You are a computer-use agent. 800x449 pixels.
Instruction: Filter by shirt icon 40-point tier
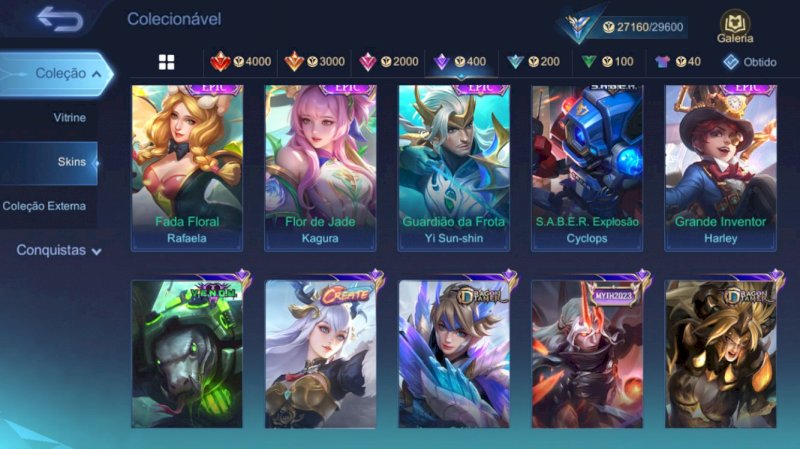[678, 62]
